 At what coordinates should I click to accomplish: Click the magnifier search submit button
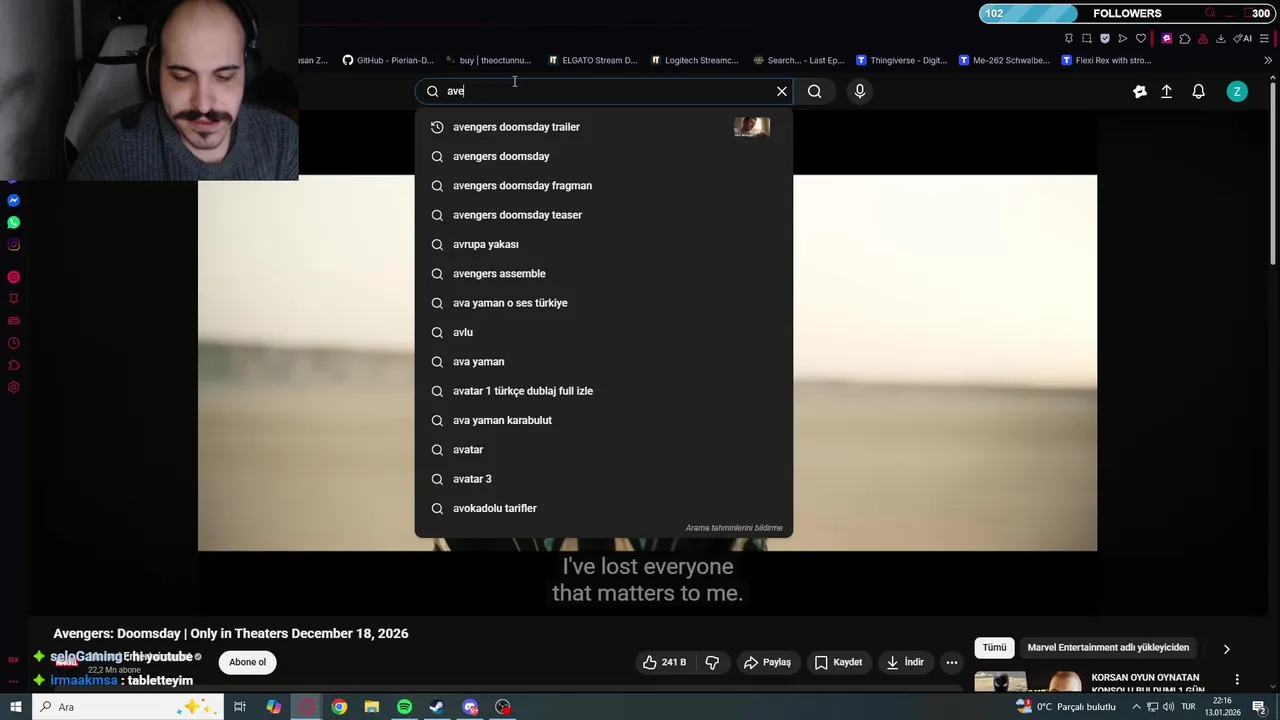coord(815,91)
